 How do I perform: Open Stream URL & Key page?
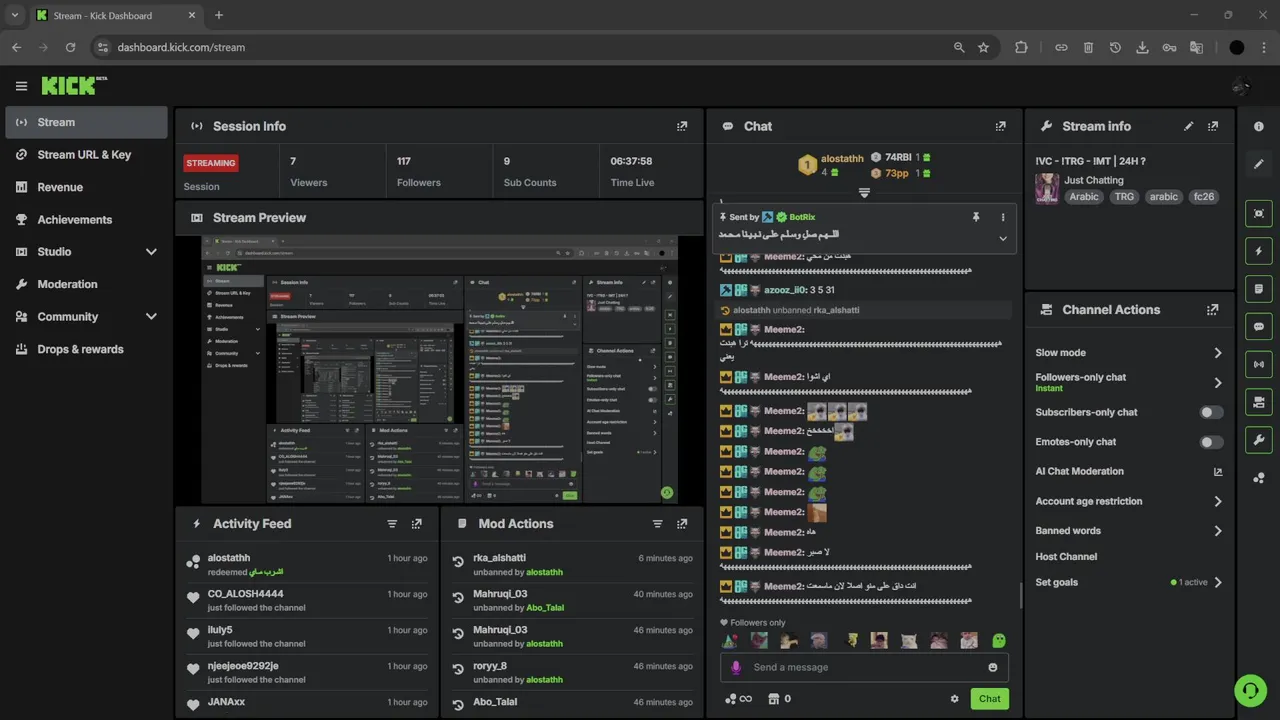[x=86, y=155]
